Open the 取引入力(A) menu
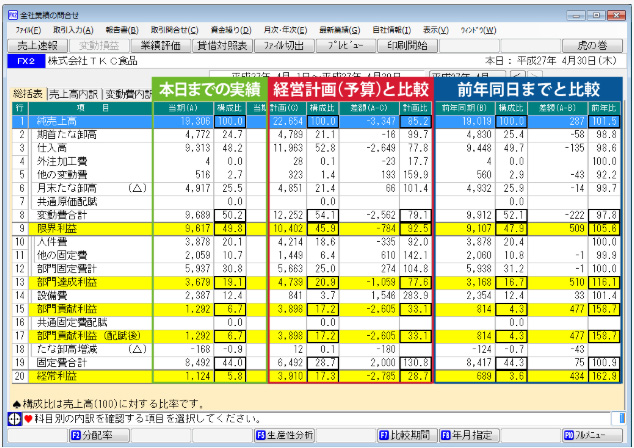The height and width of the screenshot is (448, 634). tap(73, 30)
